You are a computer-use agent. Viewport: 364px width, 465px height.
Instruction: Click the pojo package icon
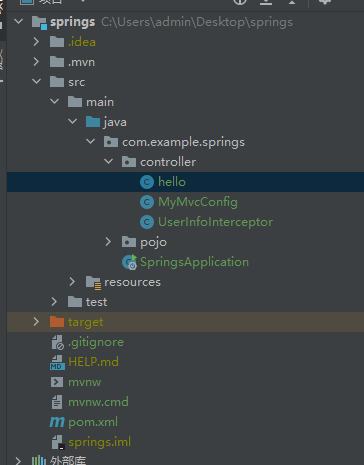click(x=129, y=242)
